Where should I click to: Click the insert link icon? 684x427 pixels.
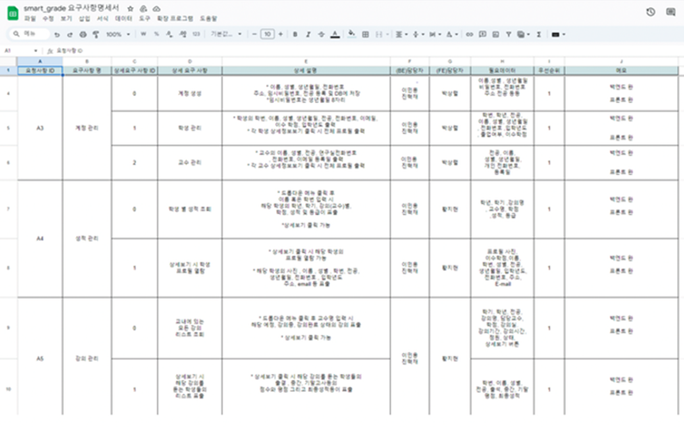[469, 34]
